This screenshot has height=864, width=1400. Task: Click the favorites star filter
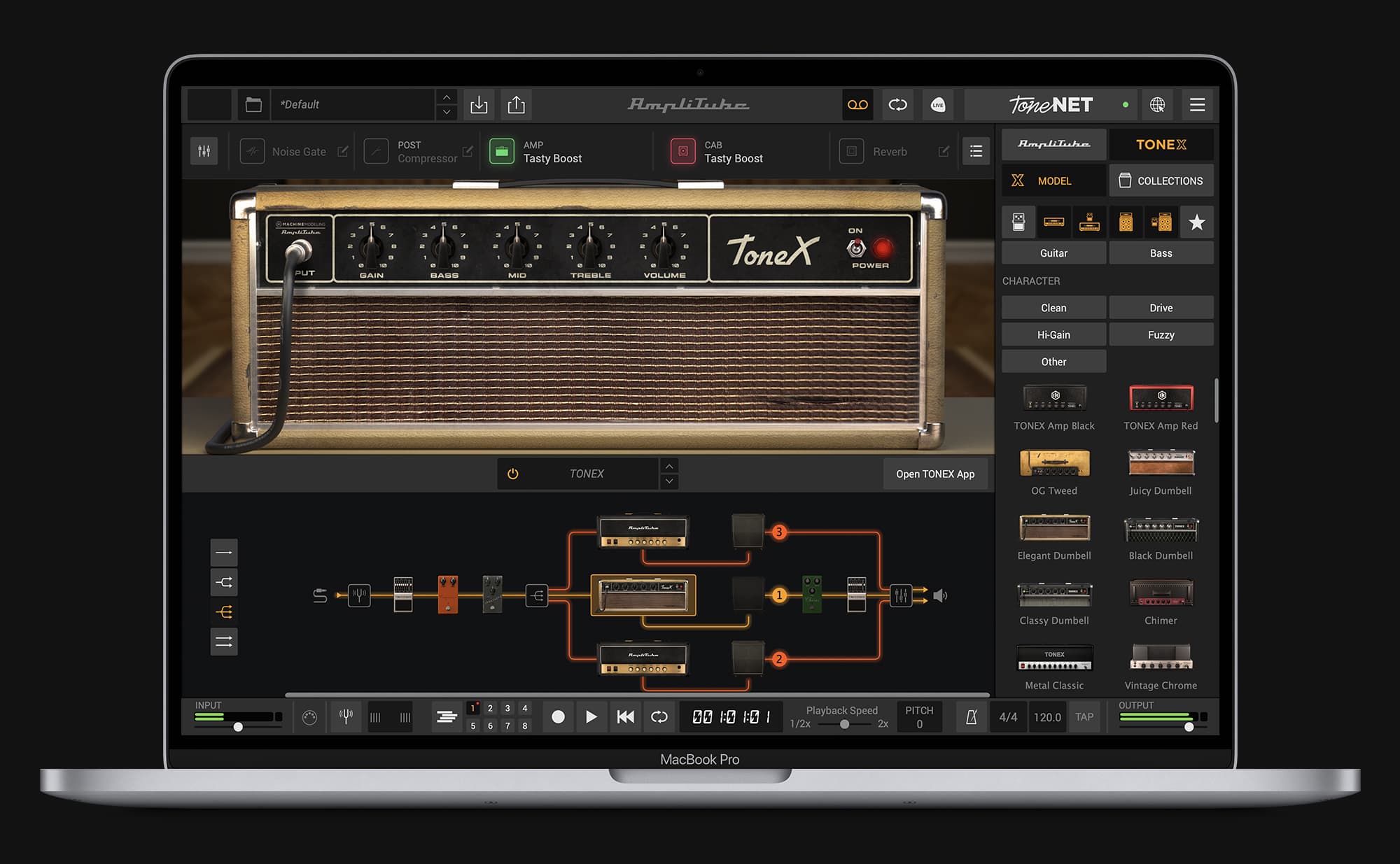click(x=1197, y=222)
